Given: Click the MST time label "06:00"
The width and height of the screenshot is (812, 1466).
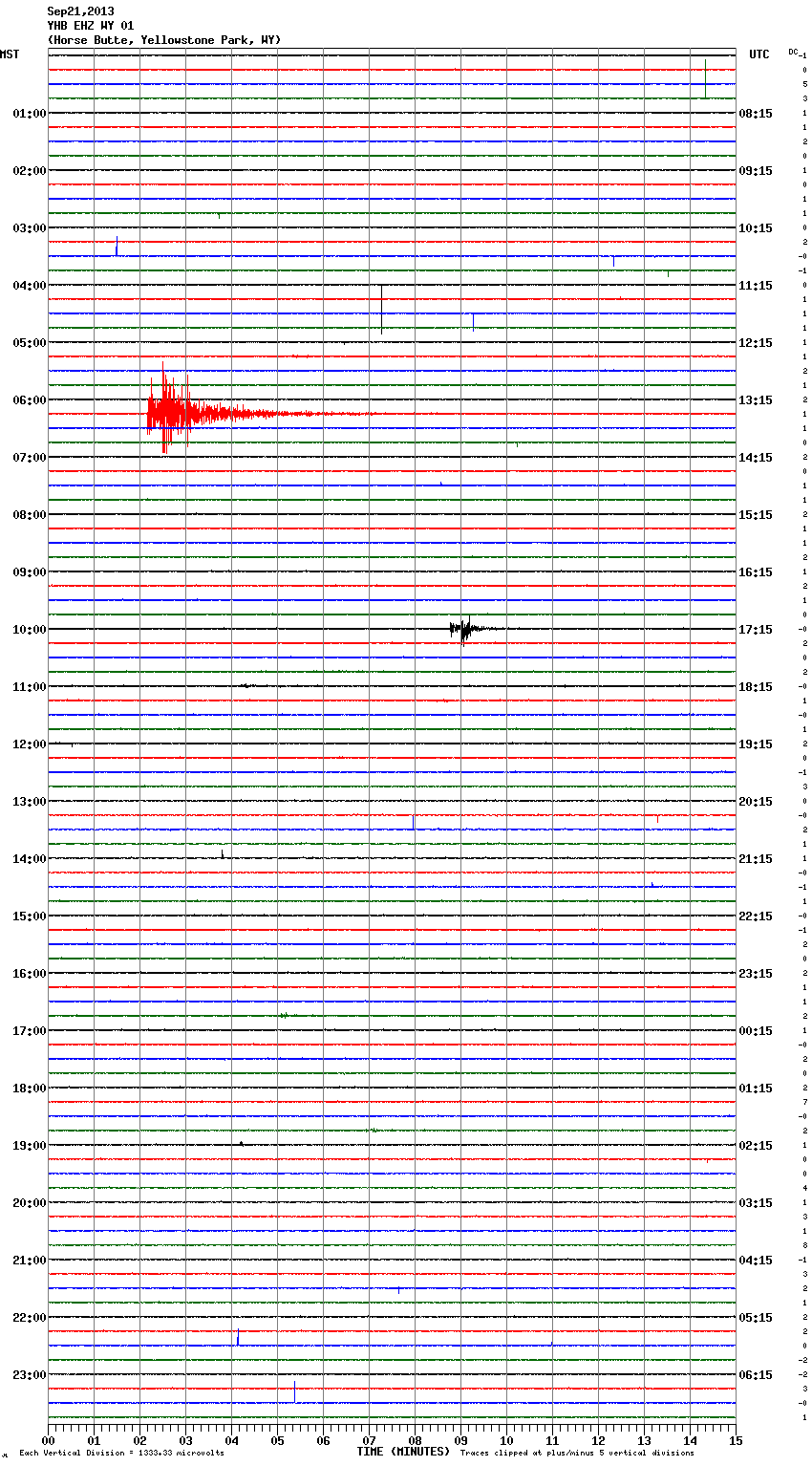Looking at the screenshot, I should [x=30, y=400].
